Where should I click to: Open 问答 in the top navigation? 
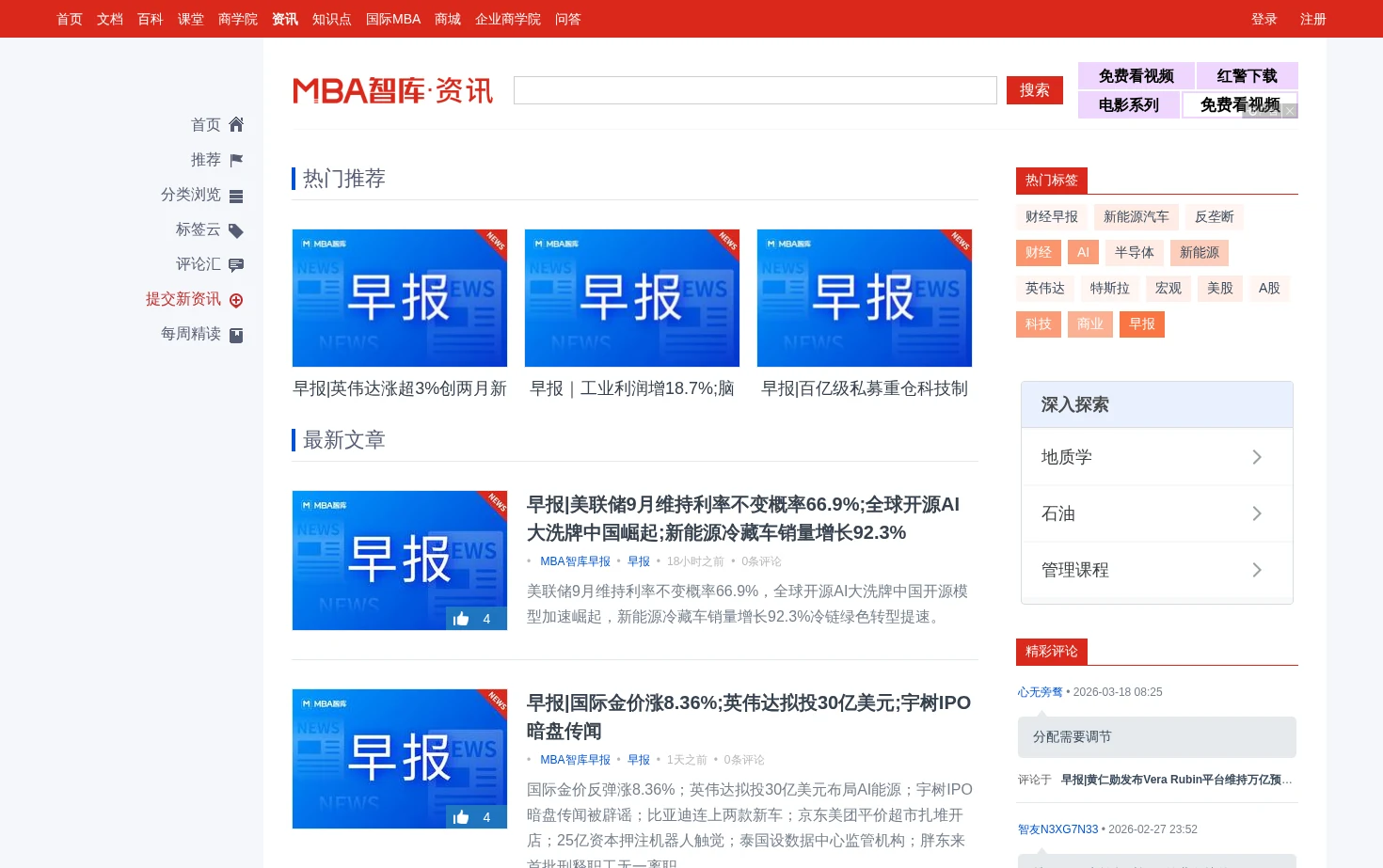[568, 19]
